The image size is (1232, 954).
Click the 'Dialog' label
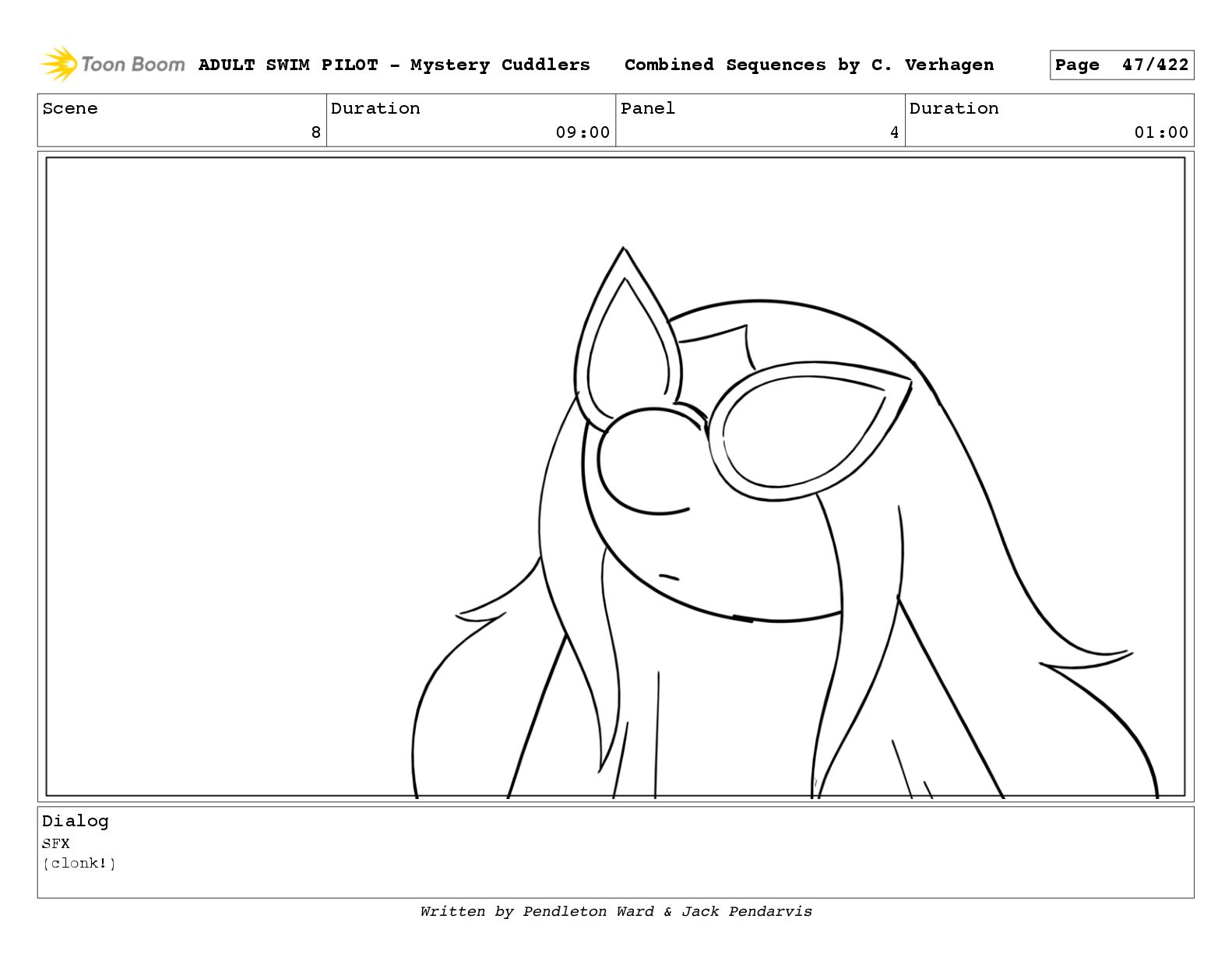(x=76, y=821)
